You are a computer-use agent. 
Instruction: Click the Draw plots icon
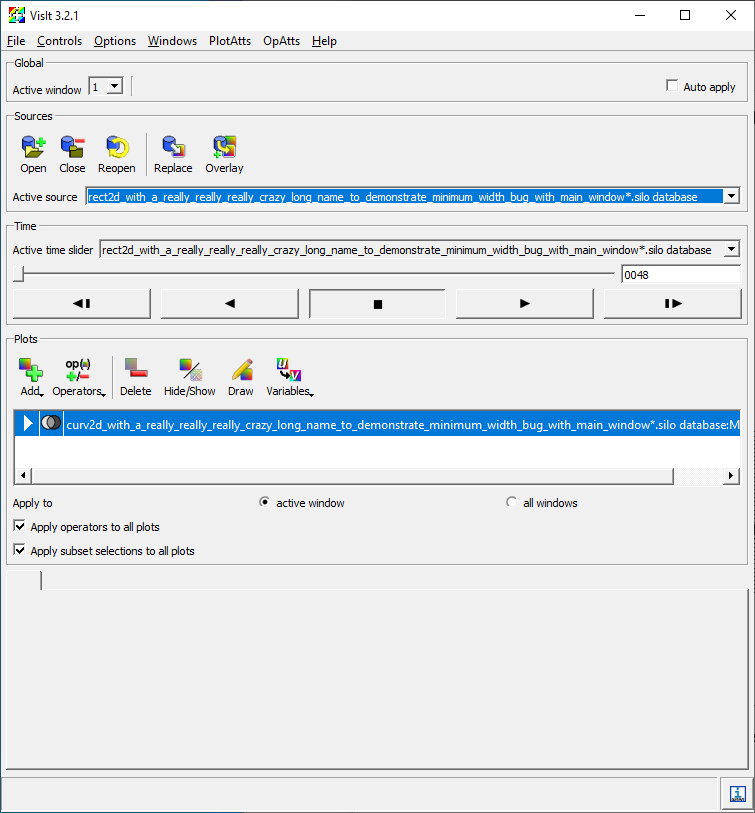point(241,377)
